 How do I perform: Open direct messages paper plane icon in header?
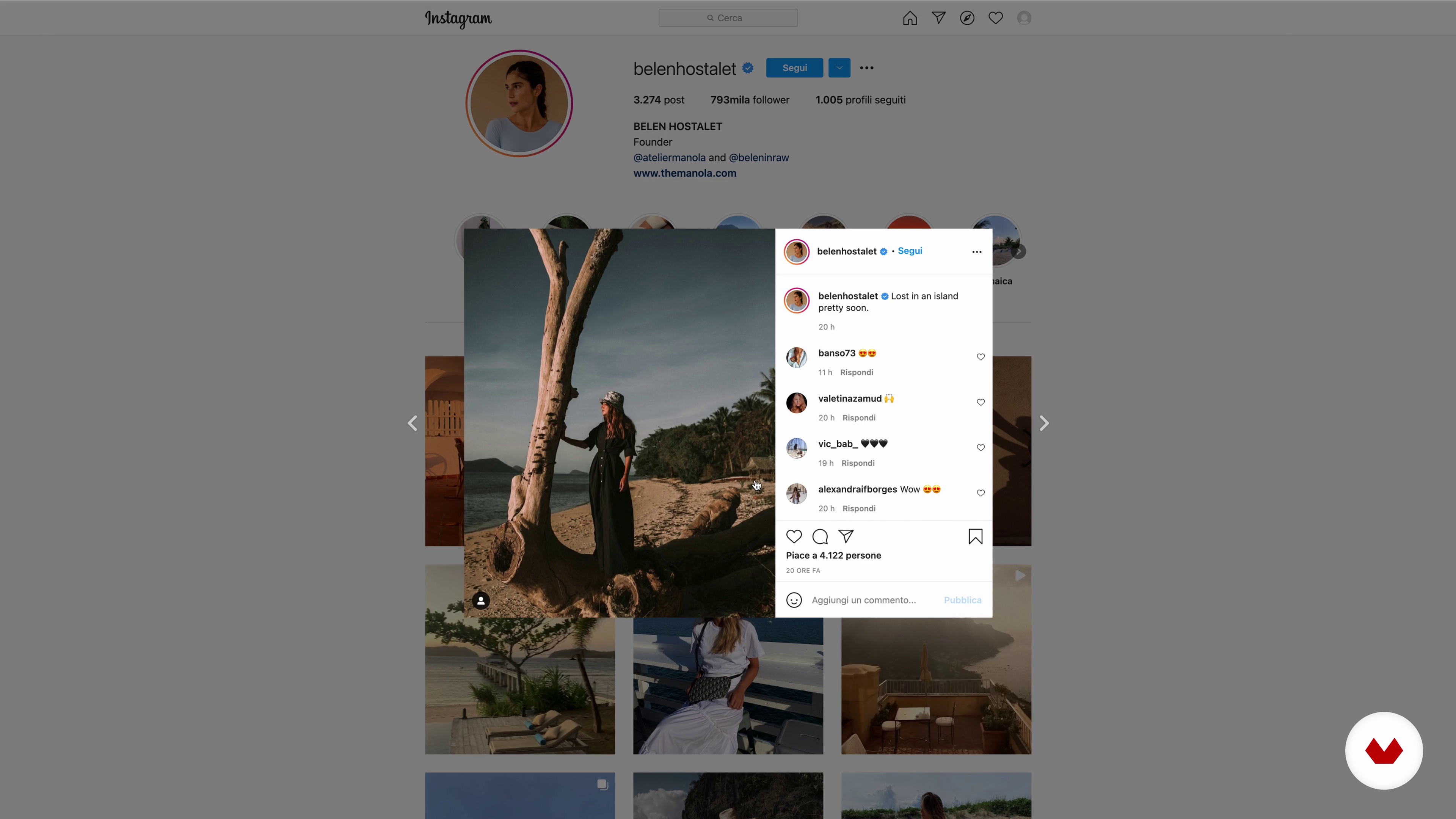(938, 18)
